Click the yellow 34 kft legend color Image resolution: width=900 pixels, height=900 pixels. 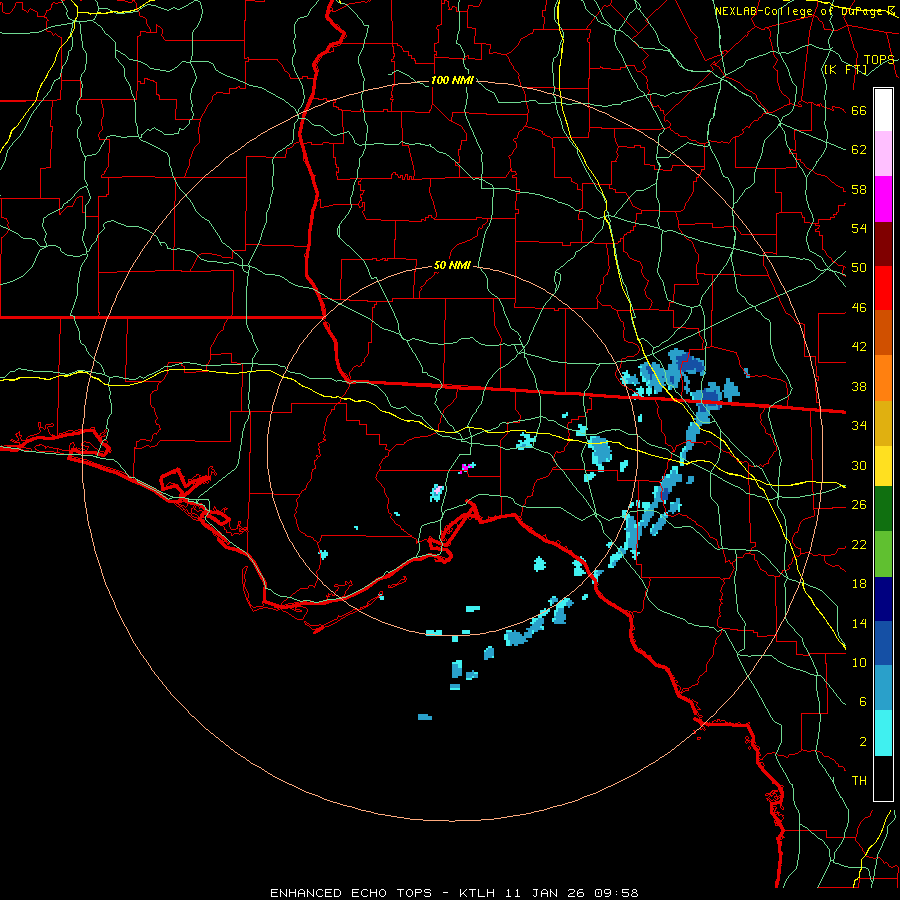click(x=883, y=465)
